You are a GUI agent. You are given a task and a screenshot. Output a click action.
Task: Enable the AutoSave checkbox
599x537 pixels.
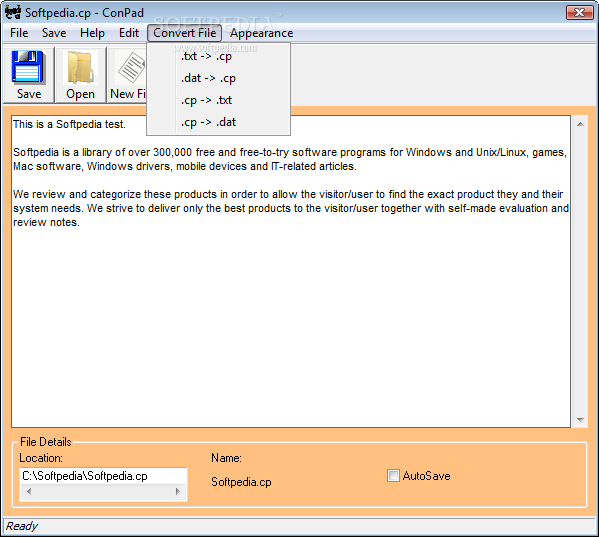tap(393, 476)
